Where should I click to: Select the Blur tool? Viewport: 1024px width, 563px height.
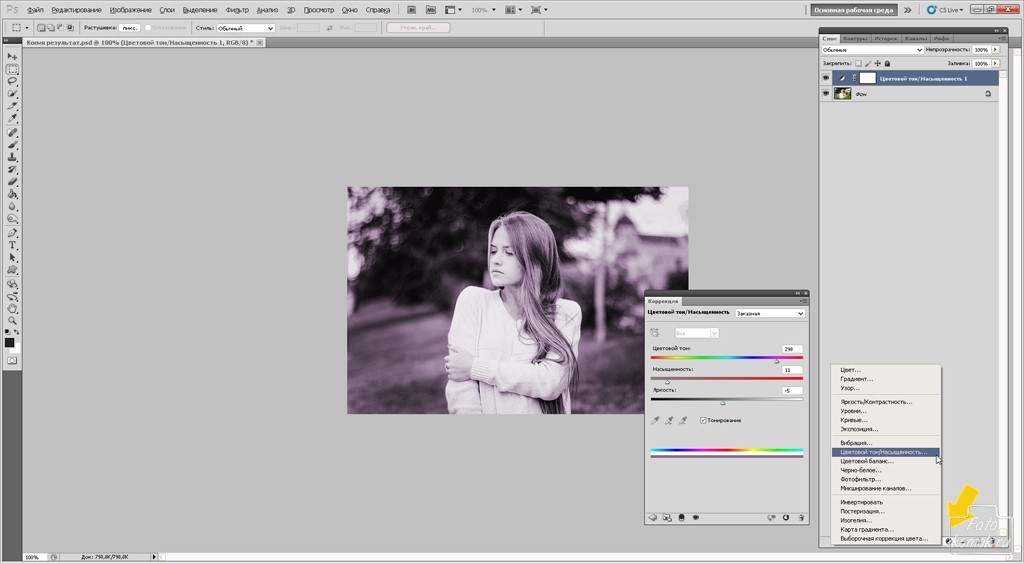pyautogui.click(x=12, y=206)
